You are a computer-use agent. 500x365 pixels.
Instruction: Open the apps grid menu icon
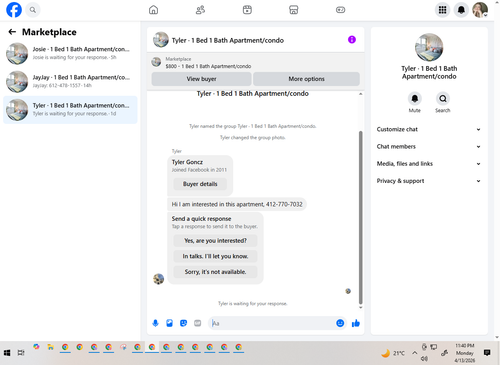coord(442,10)
